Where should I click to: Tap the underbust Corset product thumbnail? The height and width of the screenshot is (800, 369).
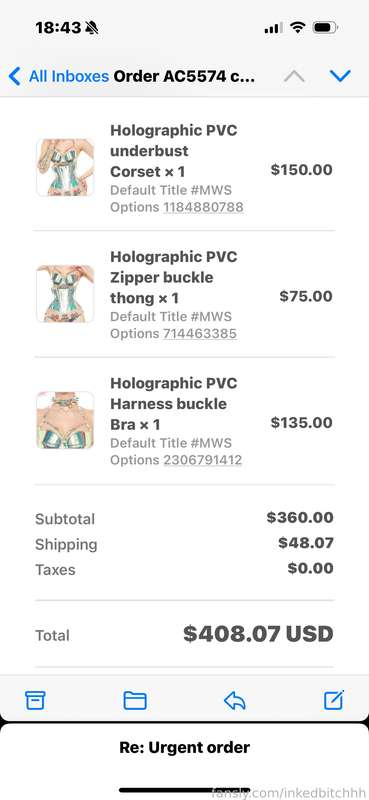(65, 167)
